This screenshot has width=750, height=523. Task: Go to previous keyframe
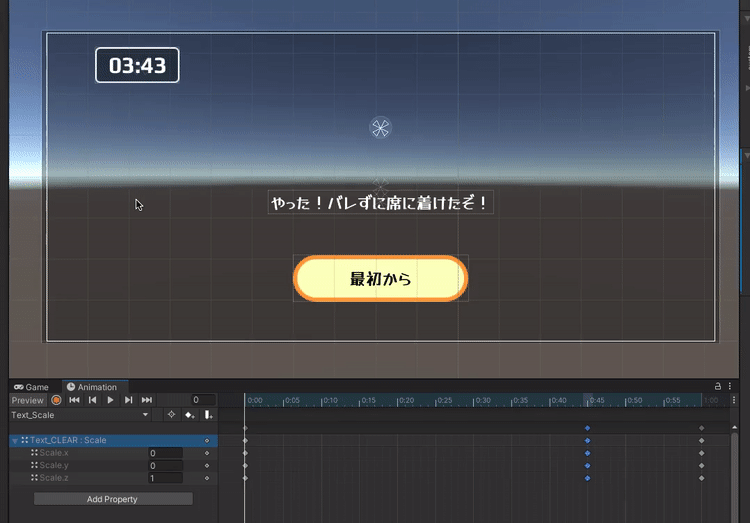(92, 400)
